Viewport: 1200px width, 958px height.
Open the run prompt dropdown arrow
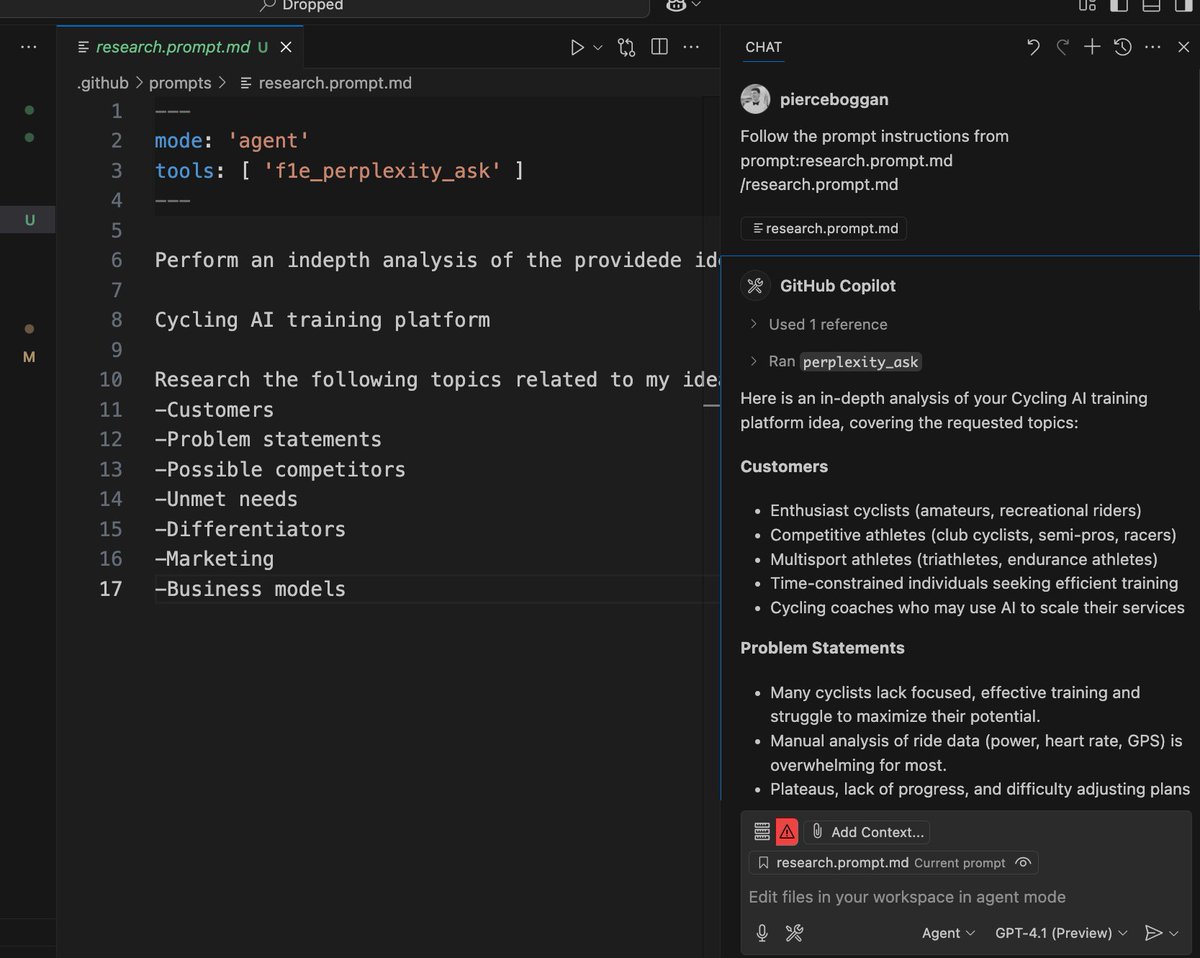coord(598,47)
